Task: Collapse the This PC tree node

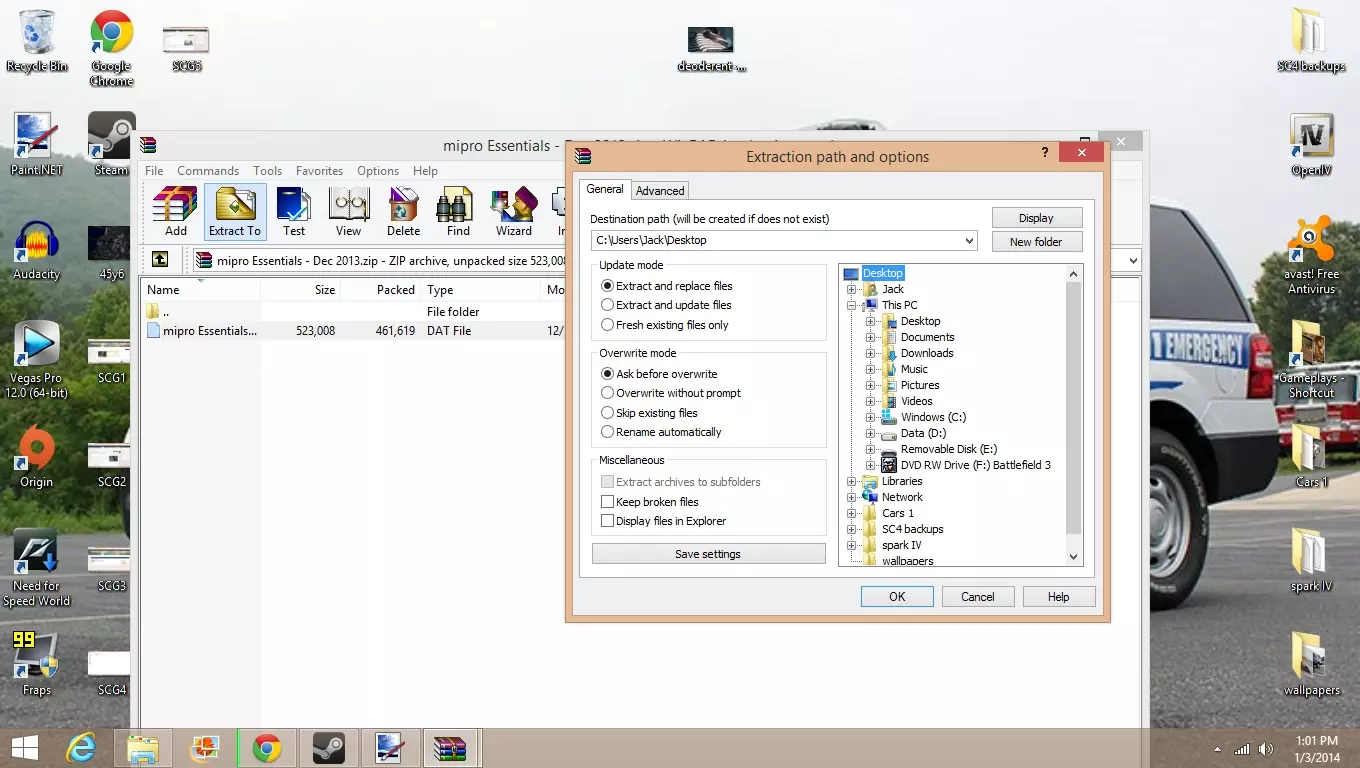Action: point(852,305)
